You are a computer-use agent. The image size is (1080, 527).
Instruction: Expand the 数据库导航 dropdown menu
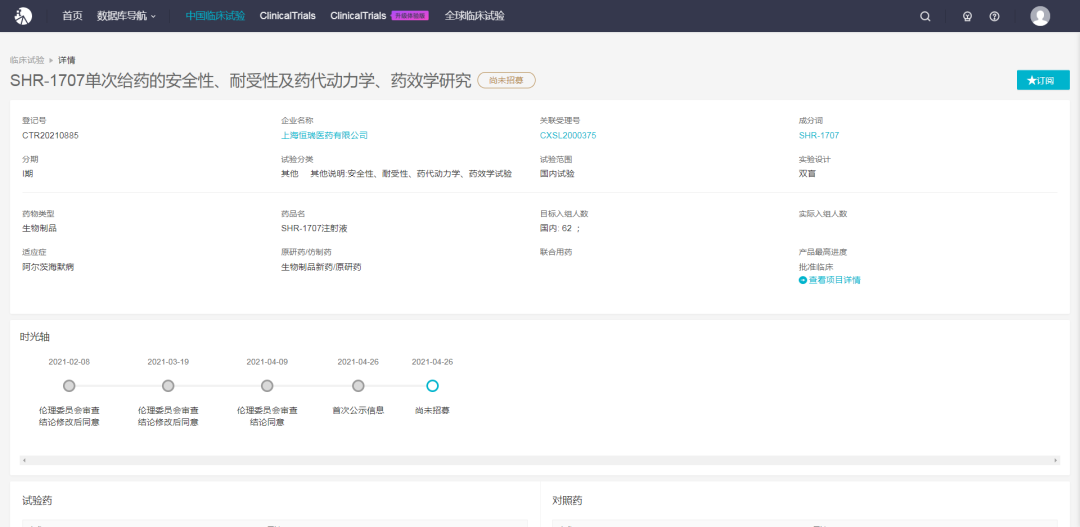[x=127, y=16]
